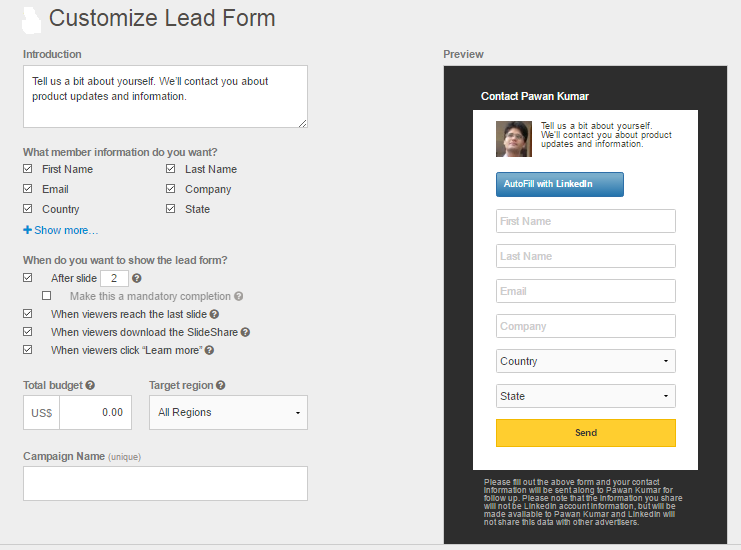Open the State dropdown in preview

pyautogui.click(x=586, y=396)
